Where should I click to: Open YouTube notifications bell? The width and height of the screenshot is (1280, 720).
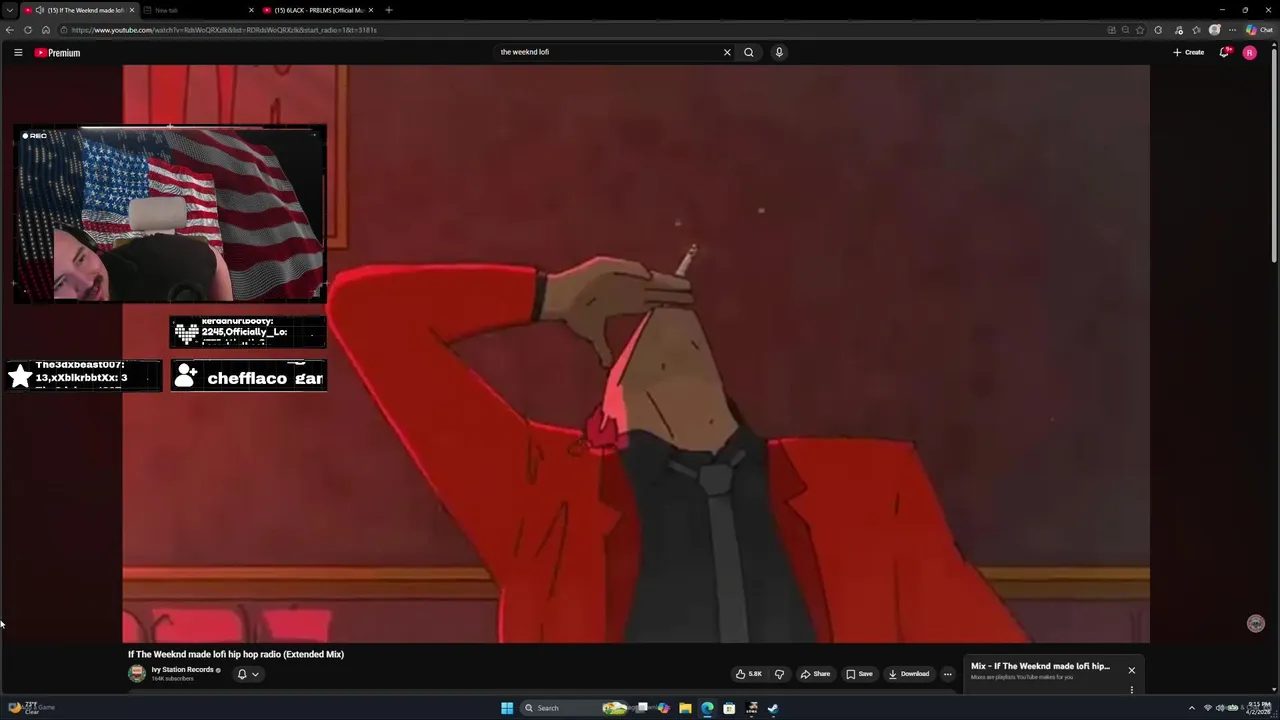(1224, 52)
